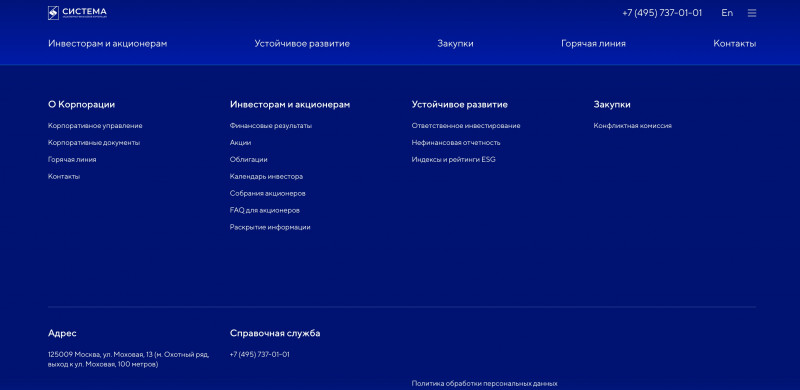Click the address text 125009 Москва
The width and height of the screenshot is (800, 390).
129,359
